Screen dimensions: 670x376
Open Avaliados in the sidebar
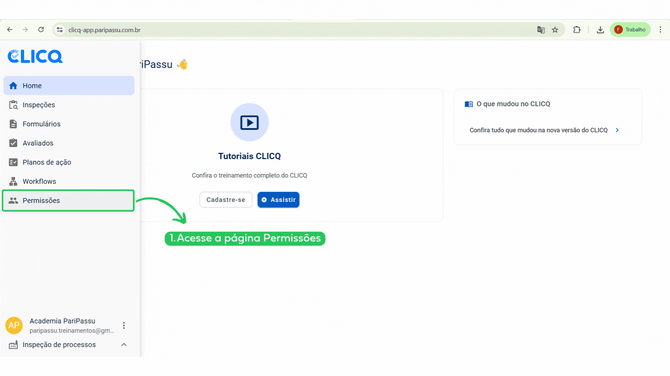click(69, 143)
